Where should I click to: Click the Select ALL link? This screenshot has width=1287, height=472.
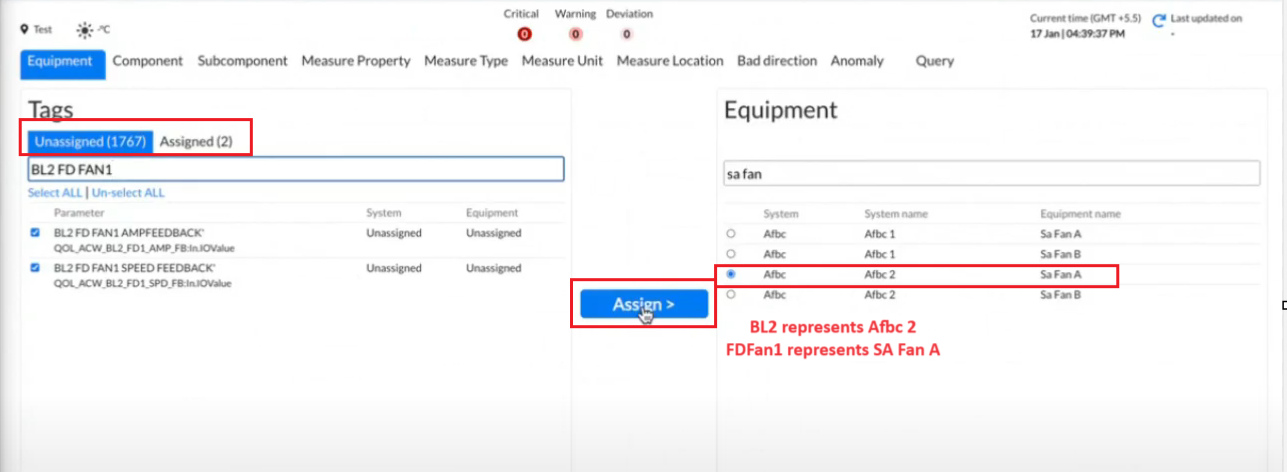pyautogui.click(x=55, y=192)
